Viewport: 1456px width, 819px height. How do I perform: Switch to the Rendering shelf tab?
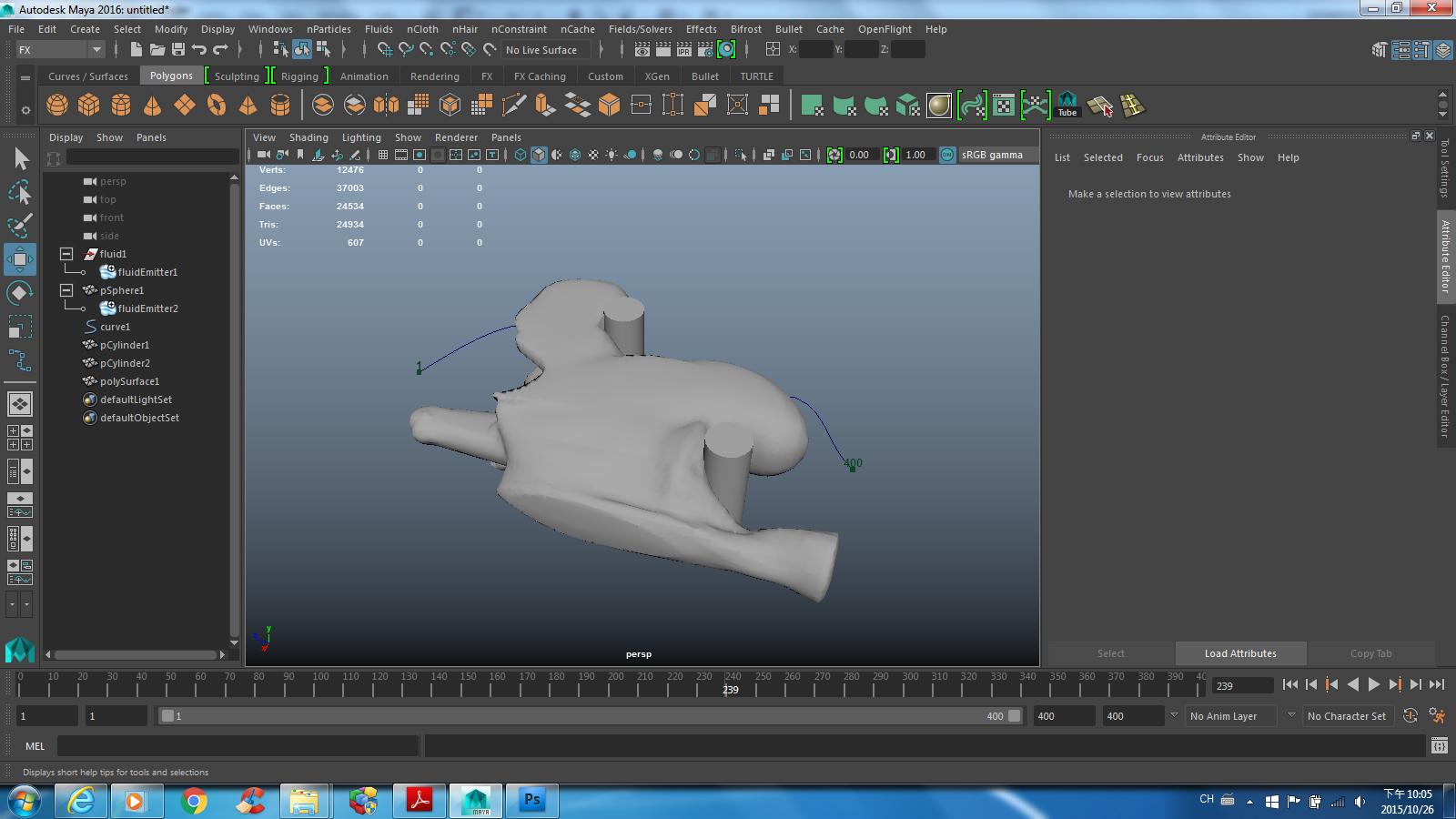coord(434,76)
